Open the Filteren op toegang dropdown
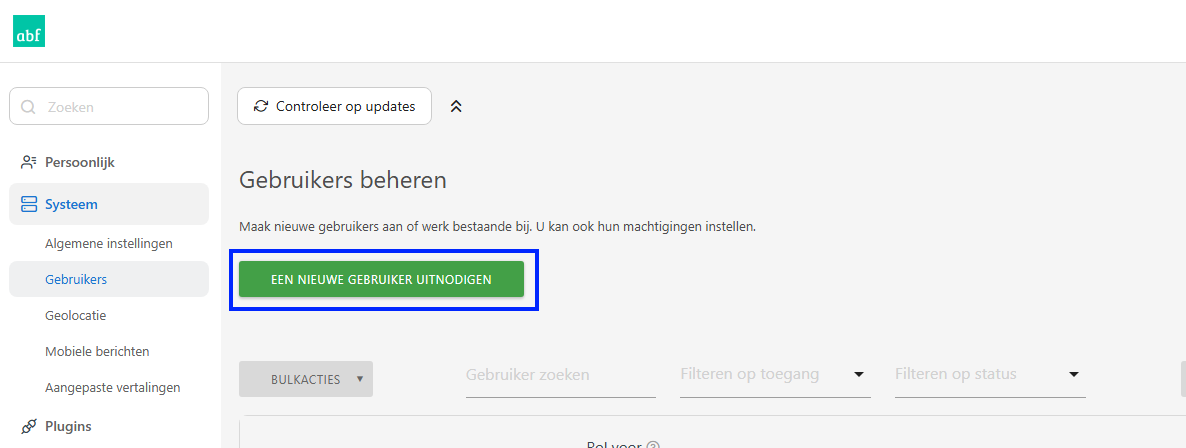This screenshot has width=1186, height=448. (x=775, y=375)
